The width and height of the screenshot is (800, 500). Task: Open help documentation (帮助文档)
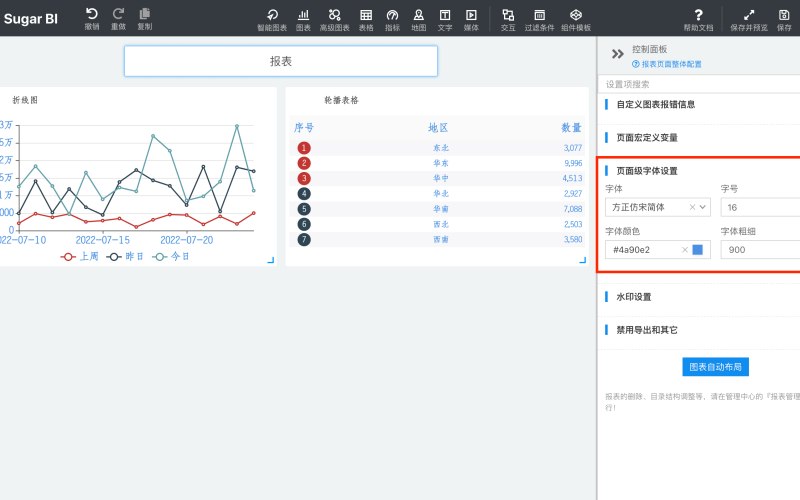[x=698, y=20]
